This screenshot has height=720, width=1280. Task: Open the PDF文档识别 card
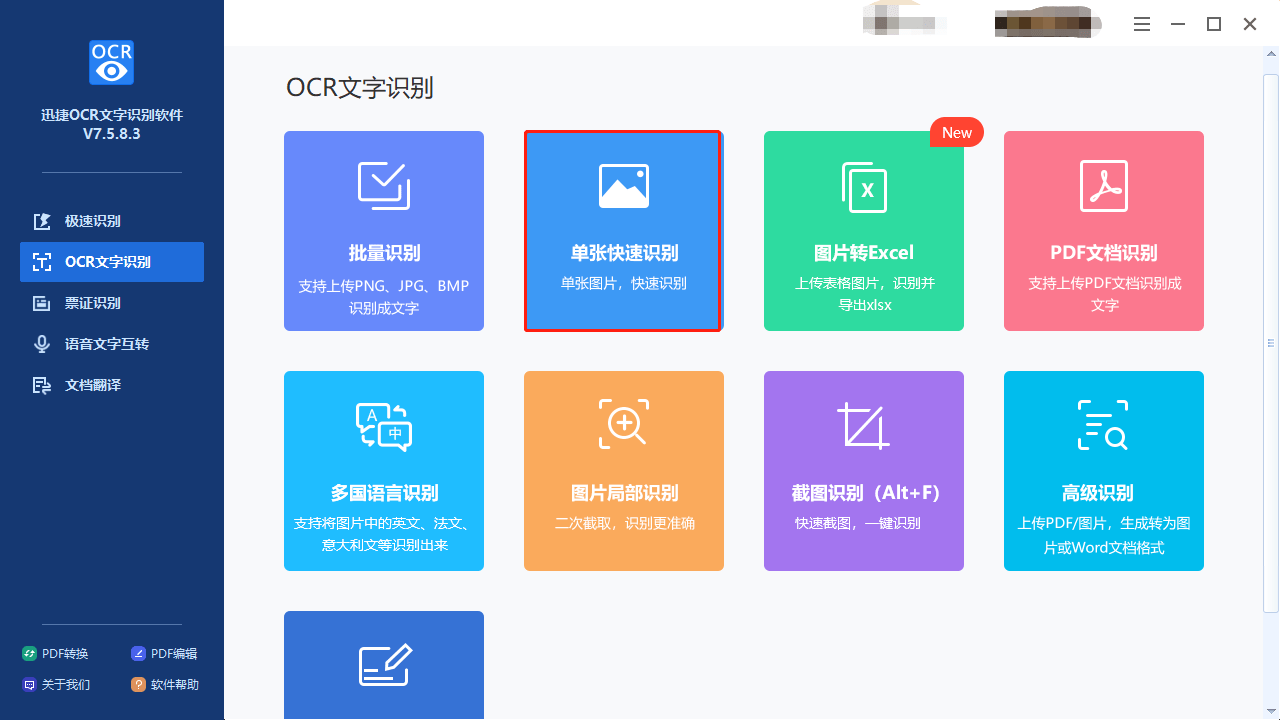click(x=1104, y=231)
